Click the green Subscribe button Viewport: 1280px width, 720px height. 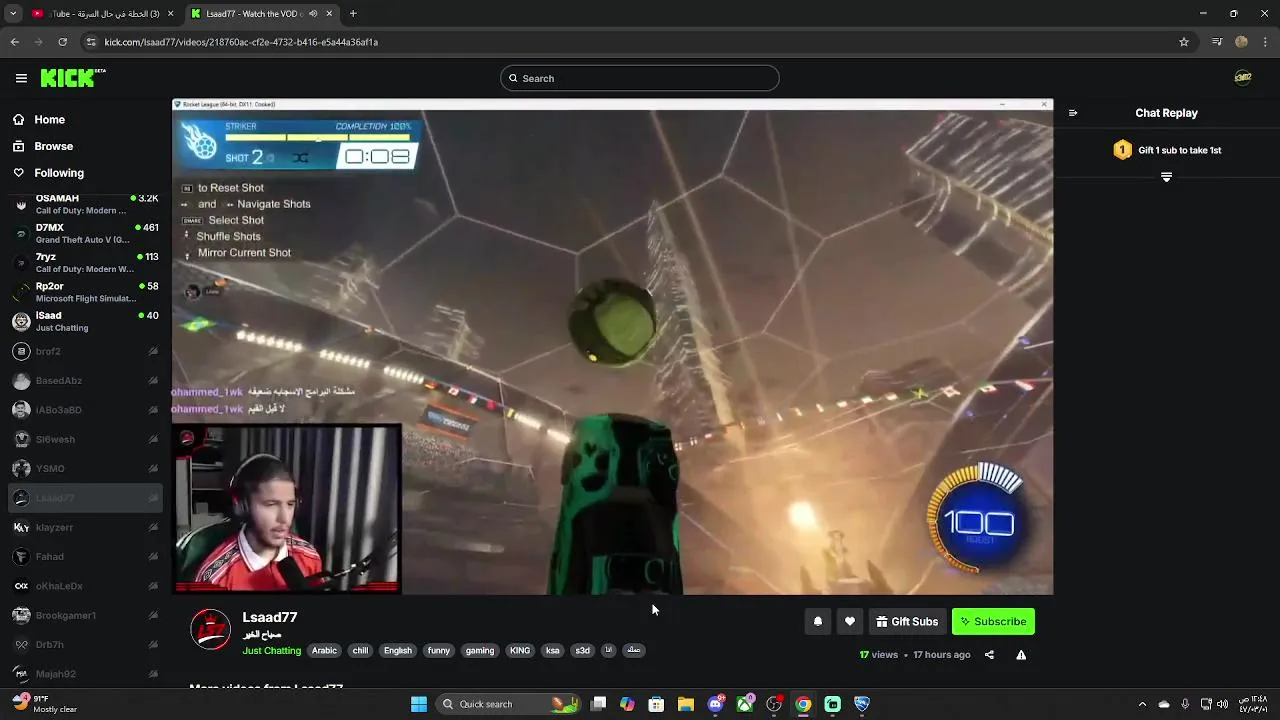[993, 621]
